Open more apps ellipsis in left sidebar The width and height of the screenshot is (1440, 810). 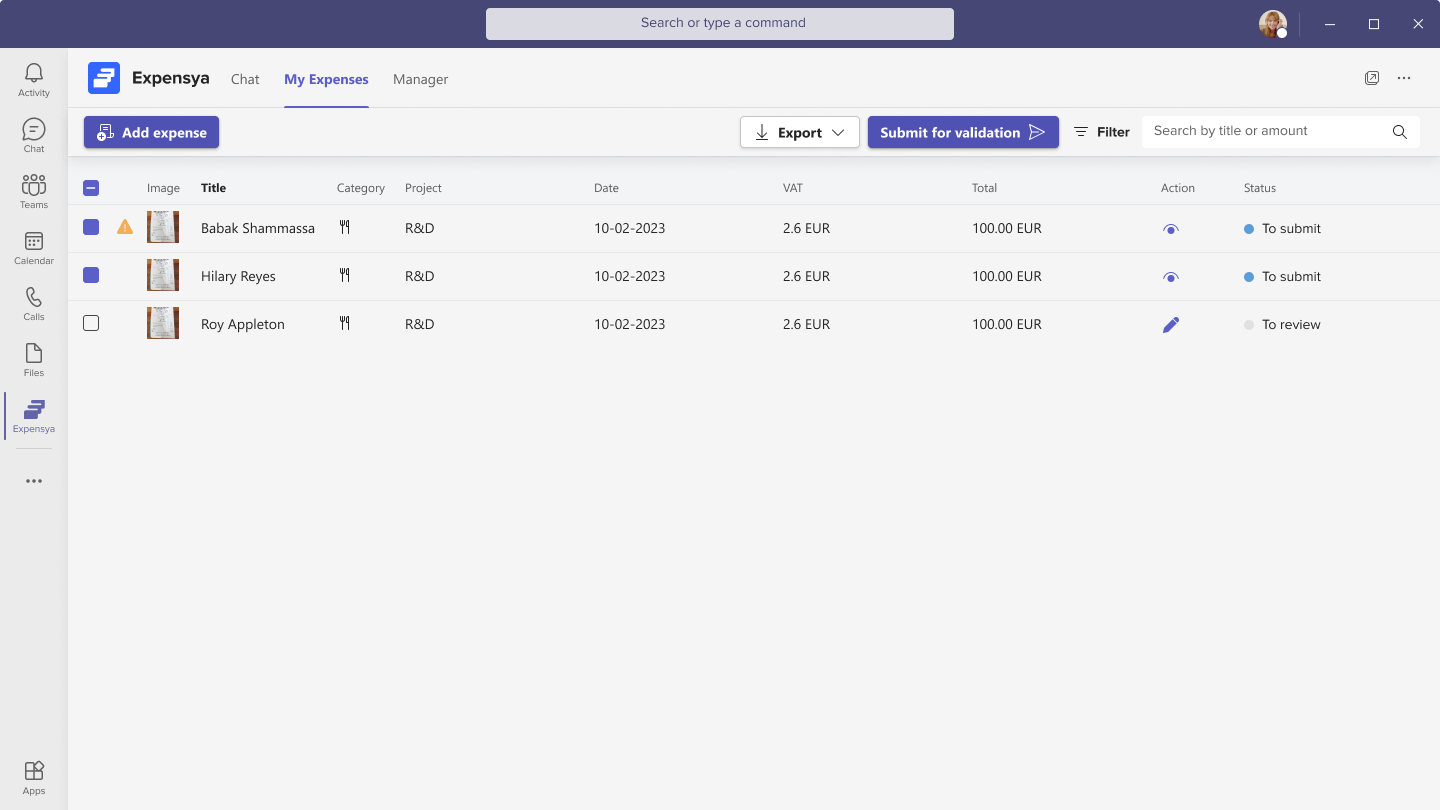[x=34, y=481]
